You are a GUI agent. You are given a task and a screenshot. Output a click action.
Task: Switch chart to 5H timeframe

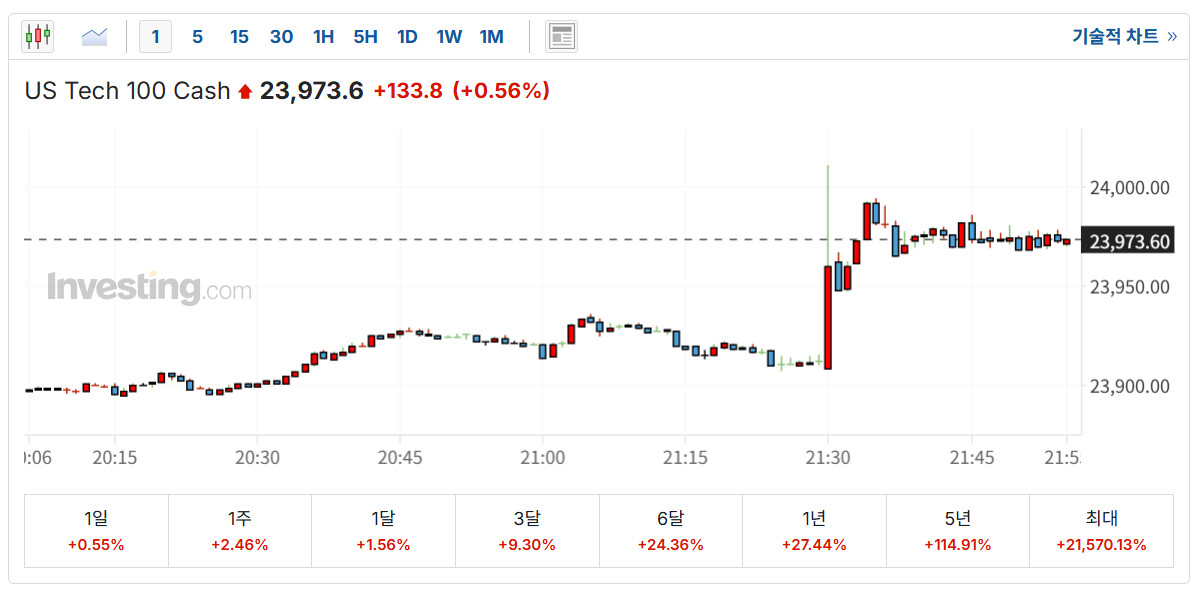365,37
